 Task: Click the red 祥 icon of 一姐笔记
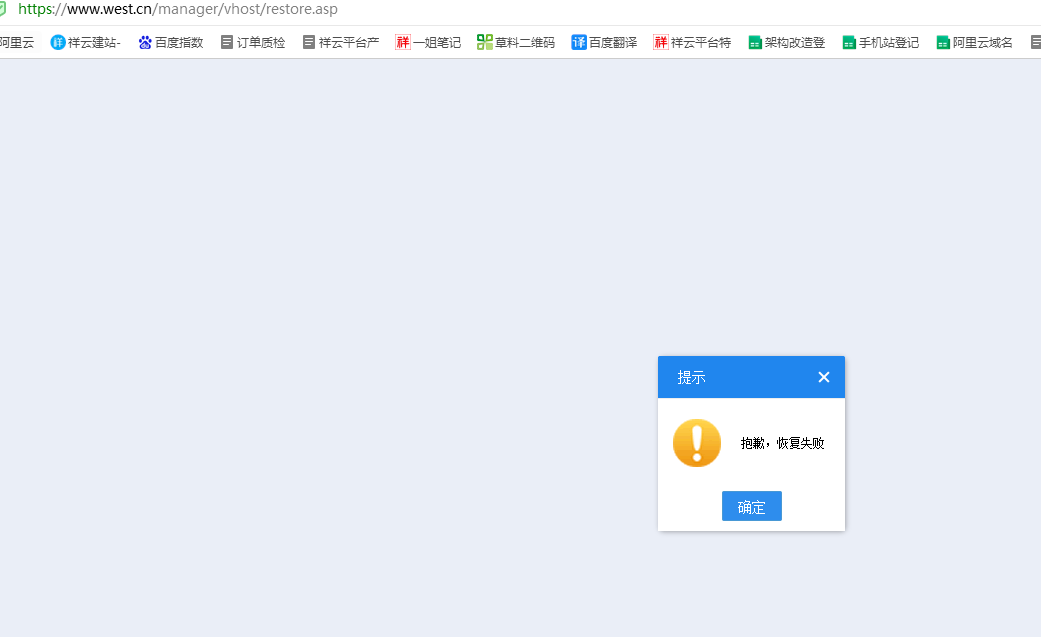point(403,42)
